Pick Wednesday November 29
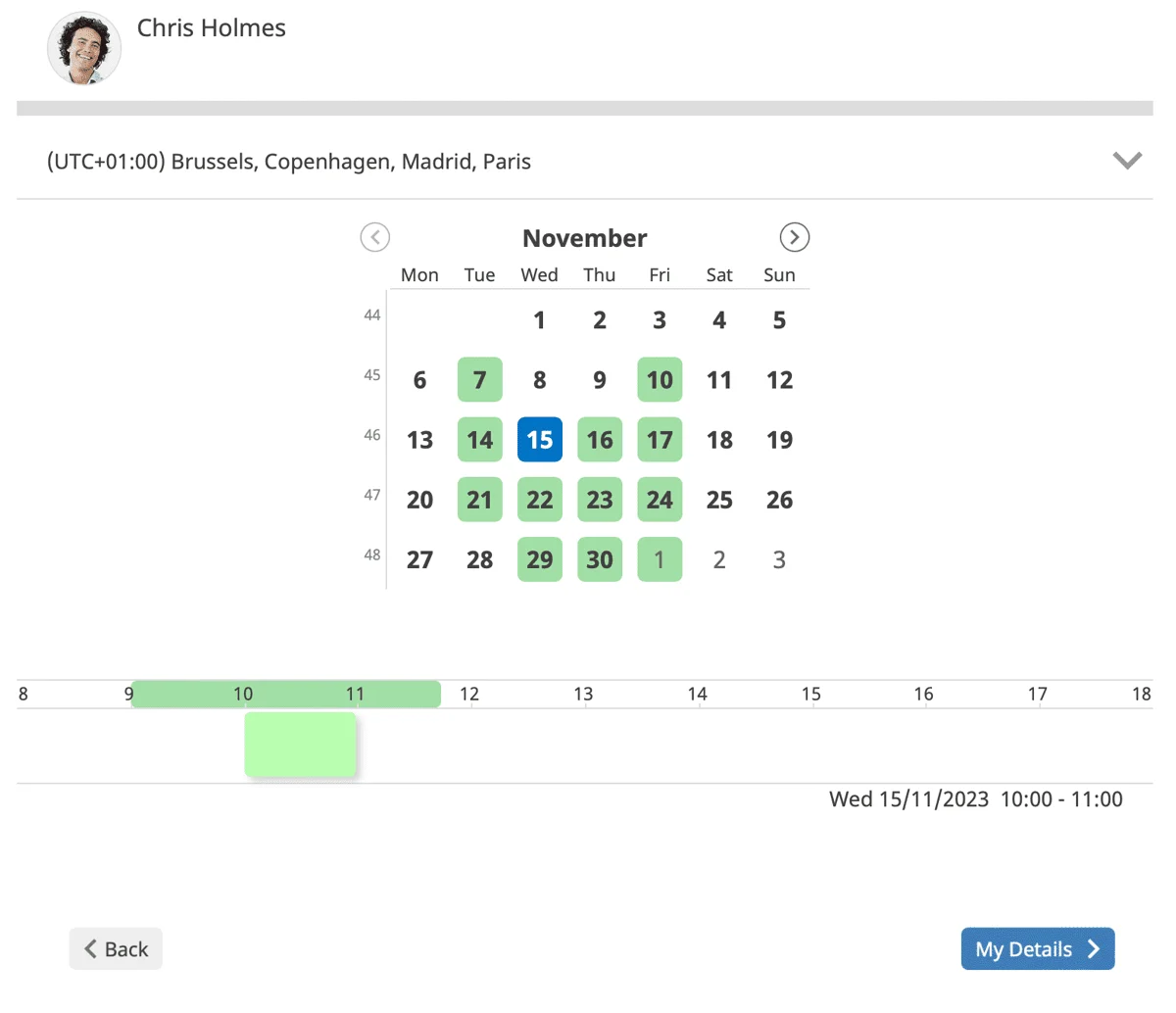 click(540, 559)
